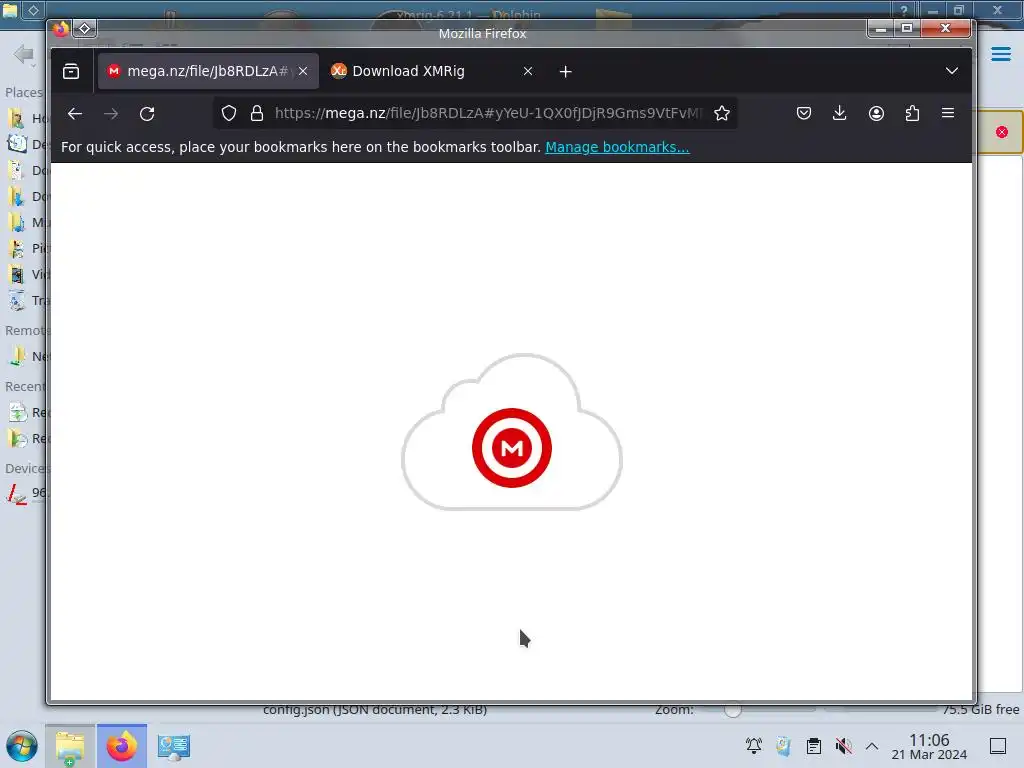Image resolution: width=1024 pixels, height=768 pixels.
Task: Select the Trash place in Dolphin sidebar
Action: [x=27, y=300]
